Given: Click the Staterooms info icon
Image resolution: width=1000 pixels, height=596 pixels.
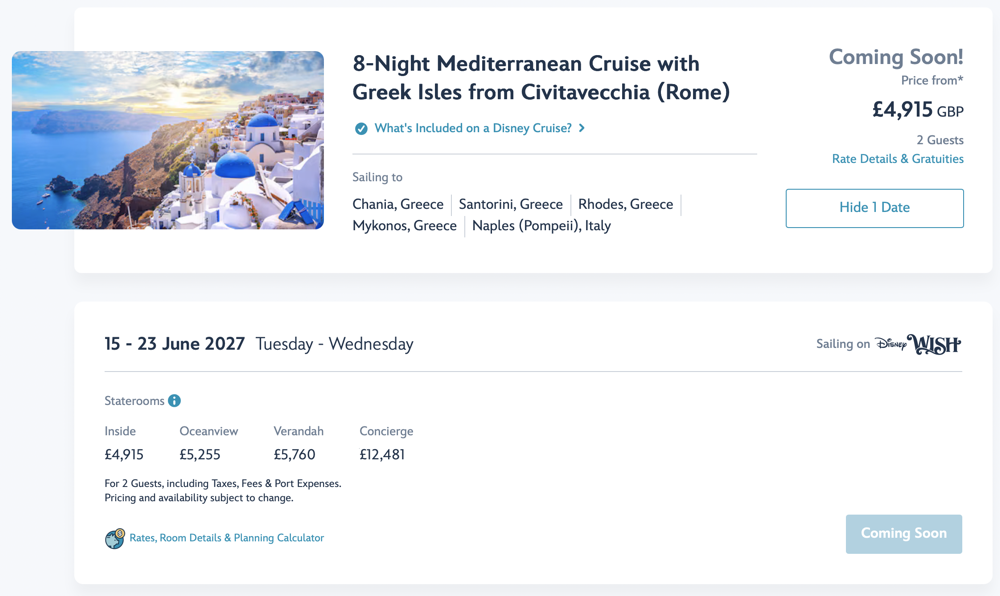Looking at the screenshot, I should pos(175,401).
